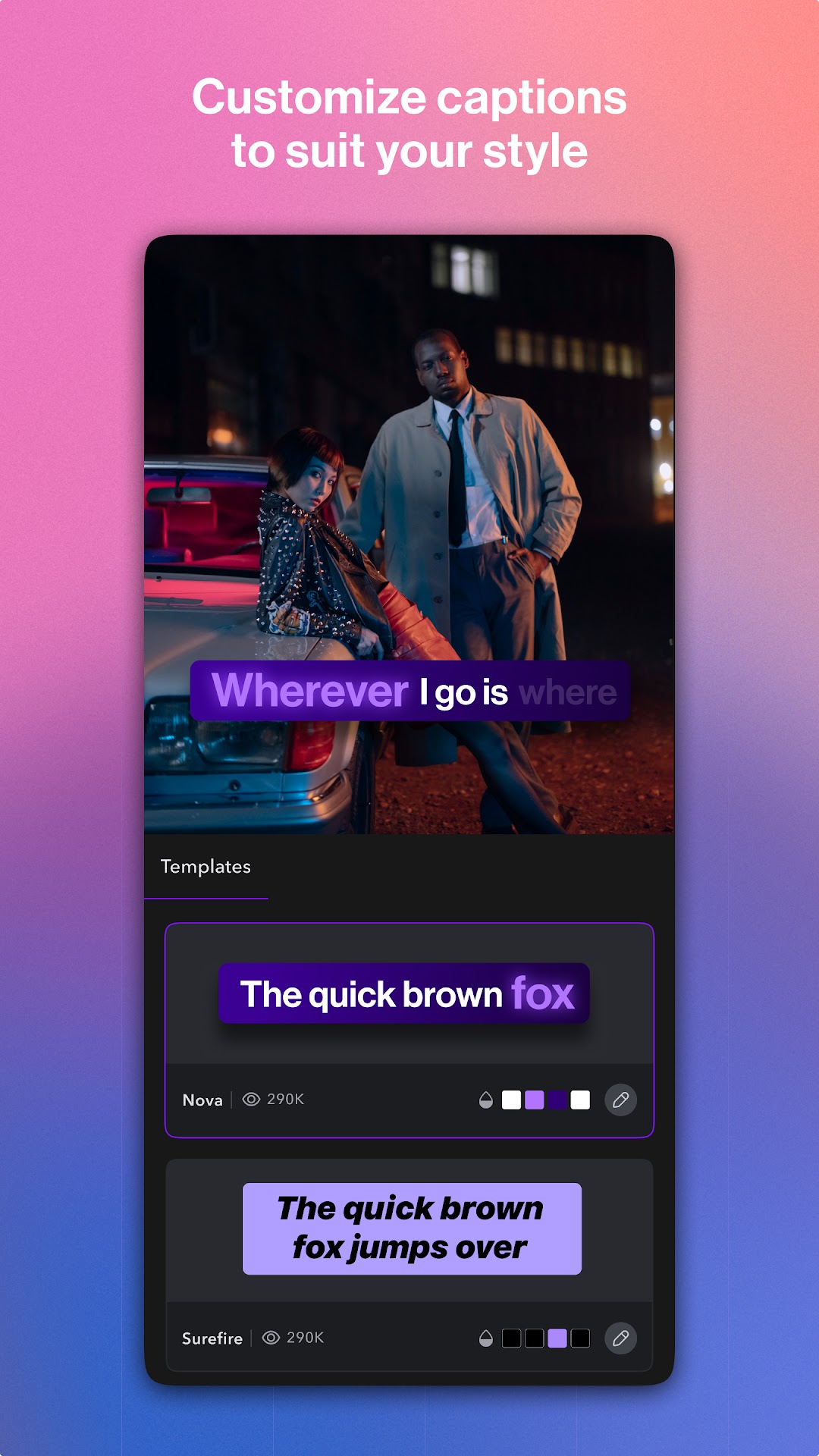819x1456 pixels.
Task: Select the last black Surefire swatch
Action: tap(580, 1338)
